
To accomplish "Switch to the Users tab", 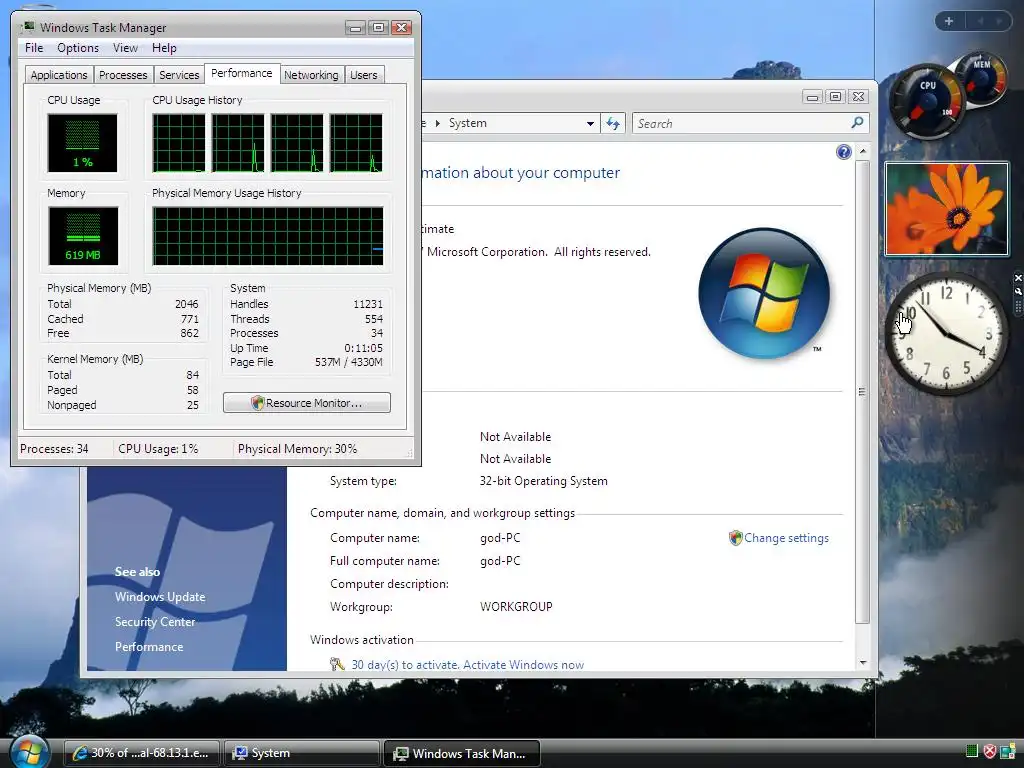I will (x=363, y=74).
